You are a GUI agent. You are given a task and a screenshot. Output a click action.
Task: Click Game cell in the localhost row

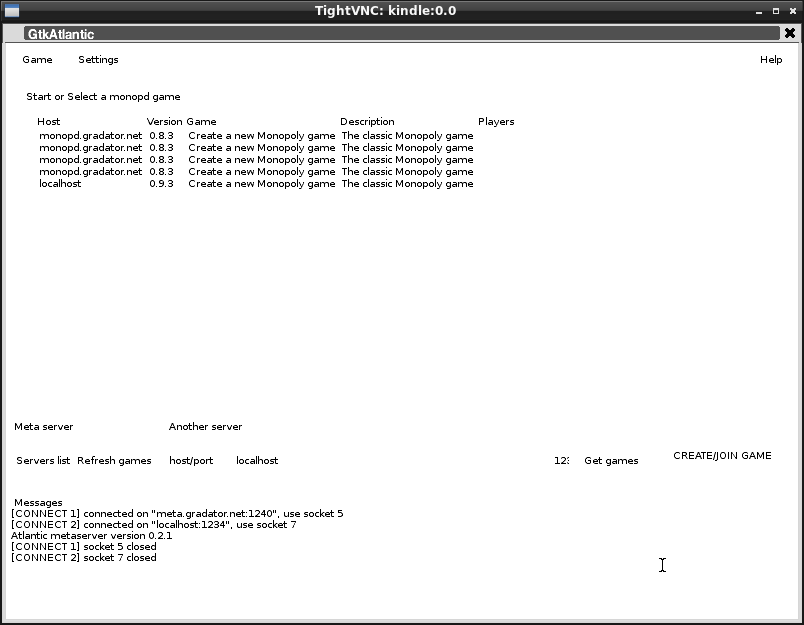[x=262, y=184]
